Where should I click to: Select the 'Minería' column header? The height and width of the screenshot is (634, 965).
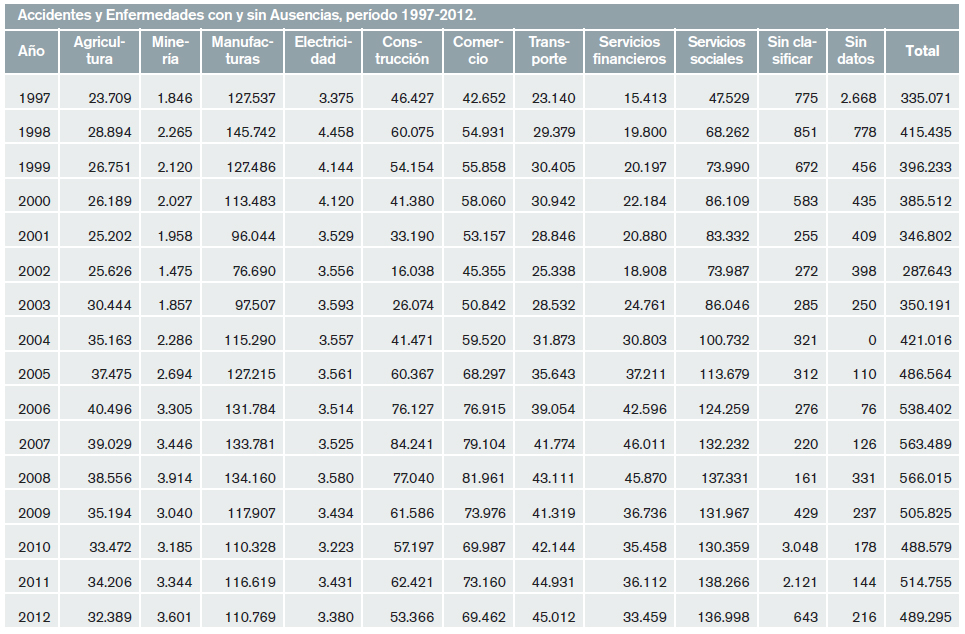point(171,51)
